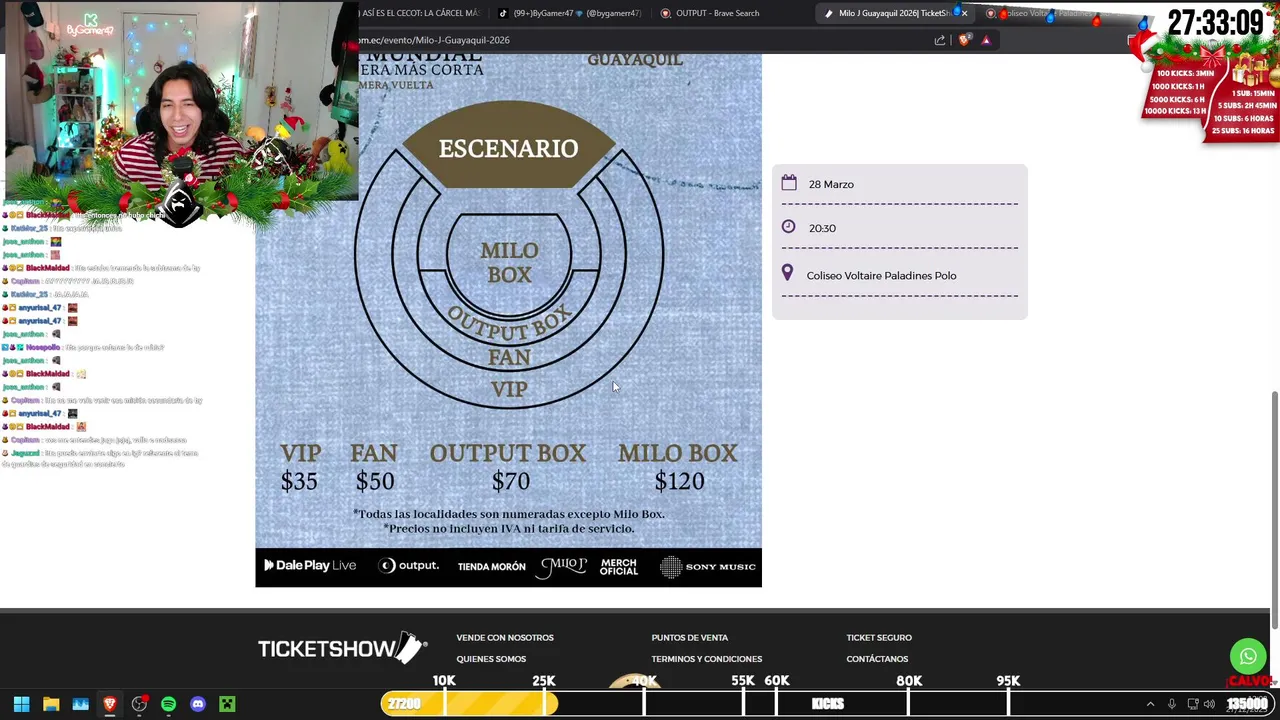The width and height of the screenshot is (1280, 720).
Task: Click the location pin beside Coliseo Voltaire
Action: click(787, 273)
